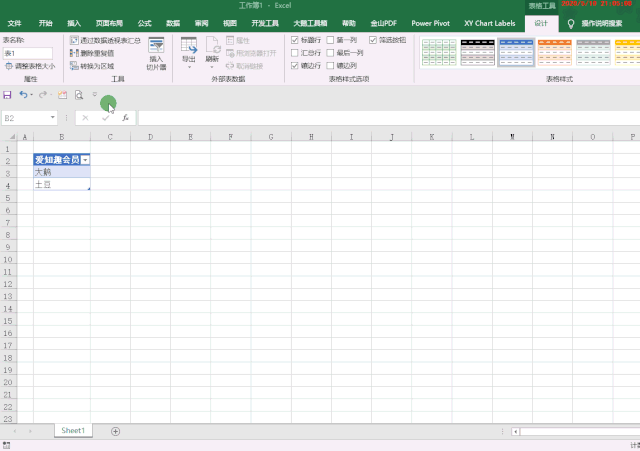Click the fx insert function icon
The height and width of the screenshot is (451, 640).
(125, 118)
